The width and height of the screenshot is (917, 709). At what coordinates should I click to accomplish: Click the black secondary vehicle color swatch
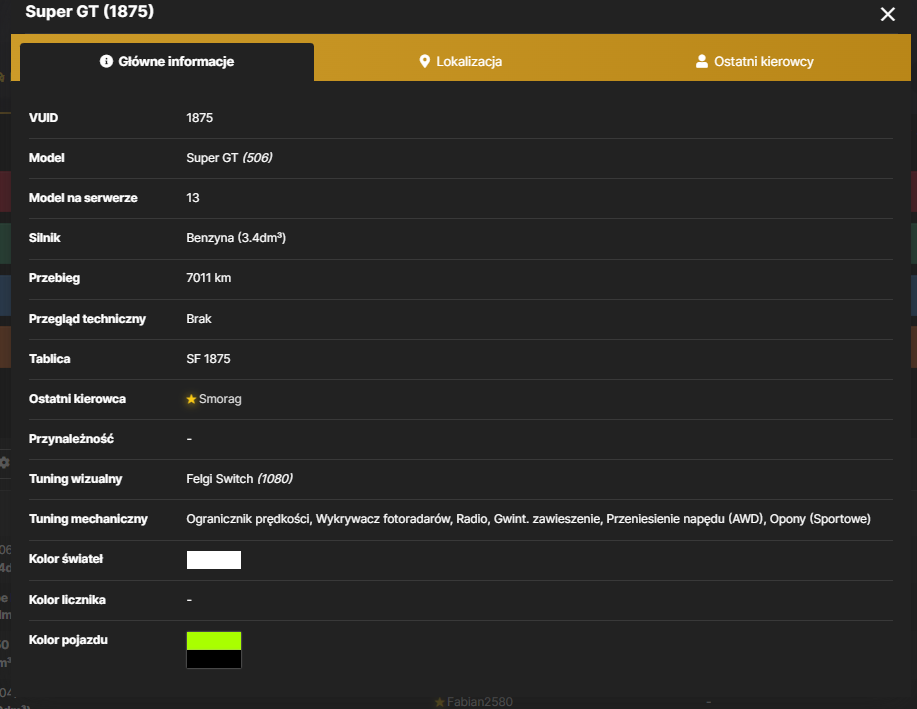(213, 659)
